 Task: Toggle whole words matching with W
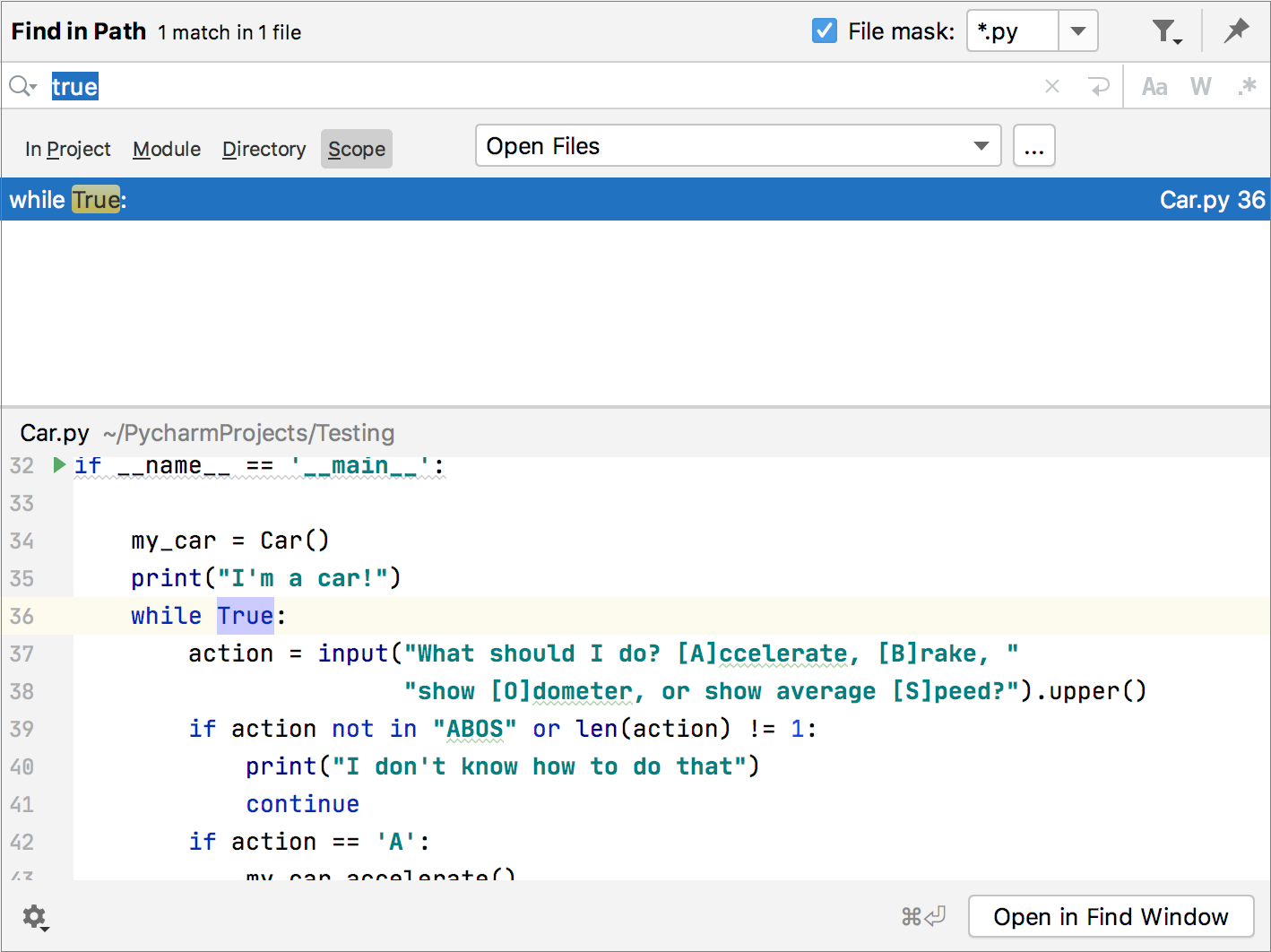[x=1201, y=86]
